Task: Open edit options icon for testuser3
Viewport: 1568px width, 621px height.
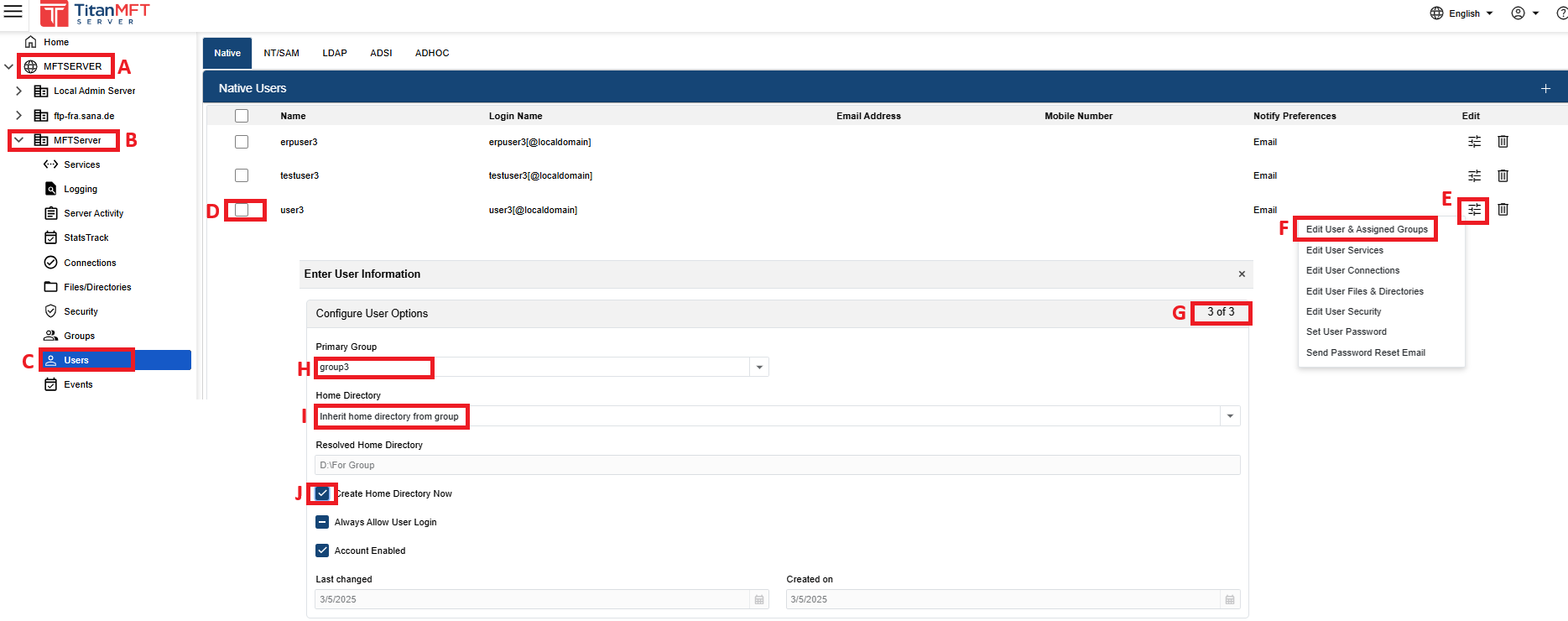Action: point(1474,175)
